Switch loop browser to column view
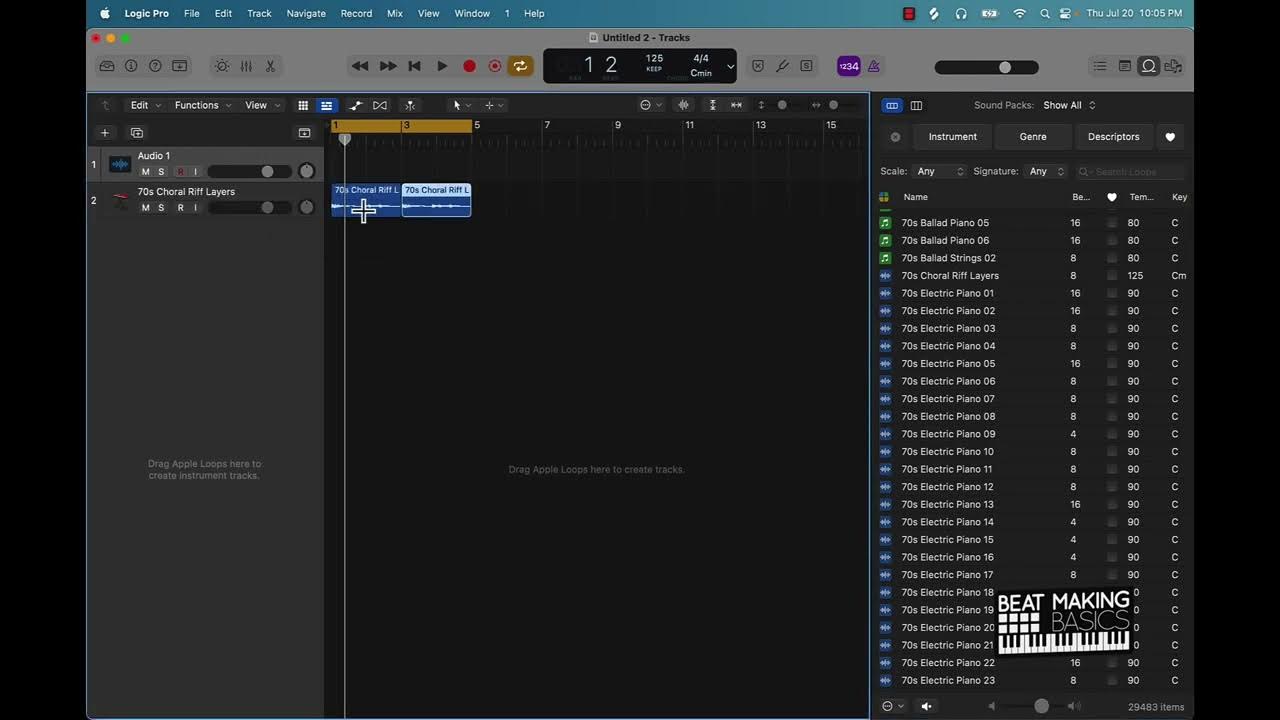This screenshot has height=720, width=1280. click(916, 105)
